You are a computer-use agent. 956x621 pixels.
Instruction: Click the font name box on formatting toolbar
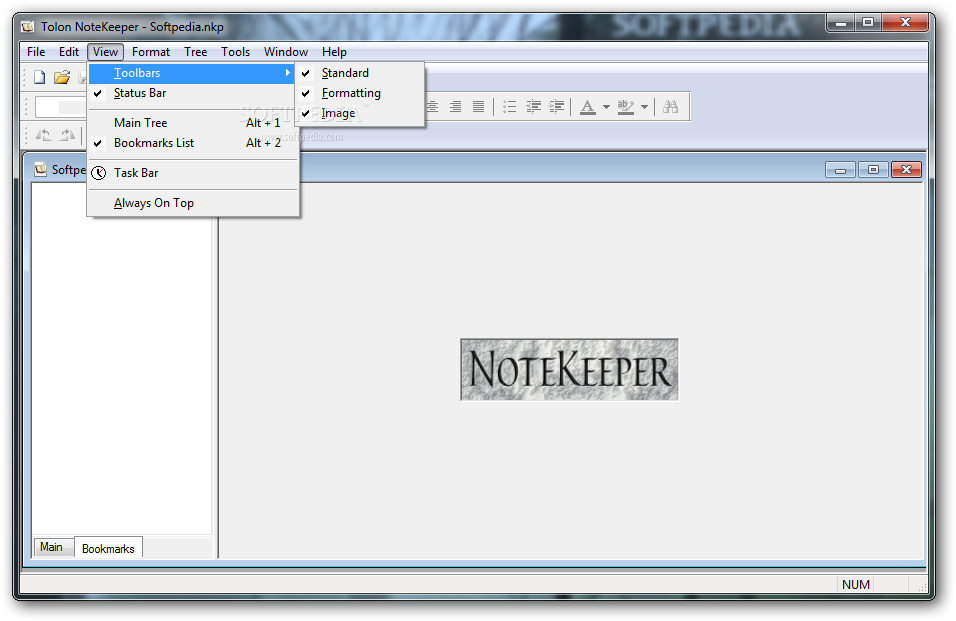(x=61, y=107)
